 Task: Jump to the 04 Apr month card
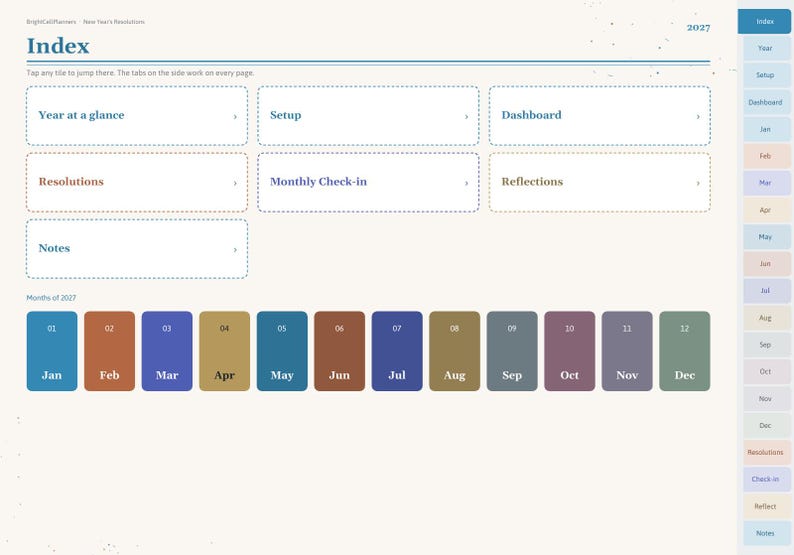(x=224, y=351)
